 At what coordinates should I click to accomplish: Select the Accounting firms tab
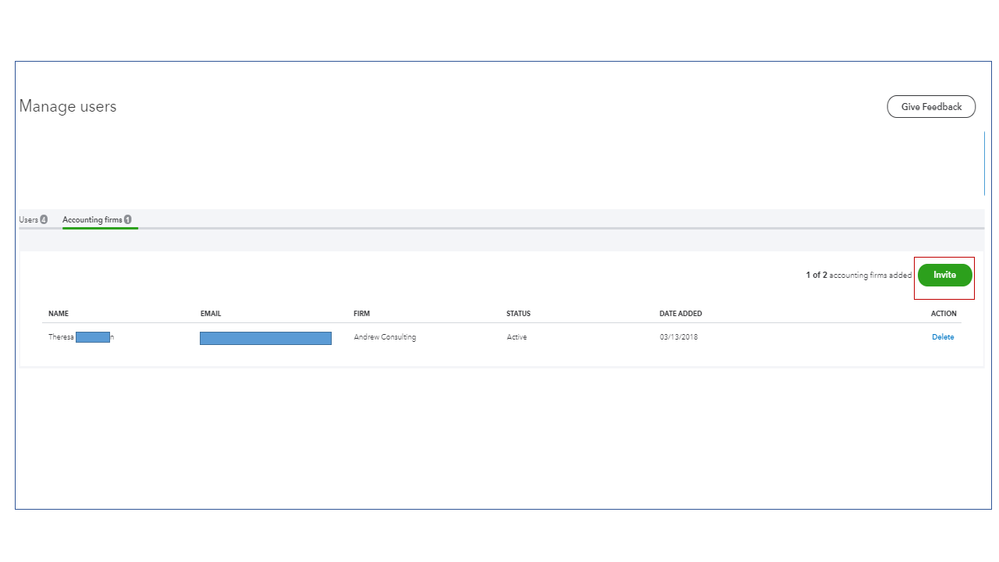coord(92,219)
